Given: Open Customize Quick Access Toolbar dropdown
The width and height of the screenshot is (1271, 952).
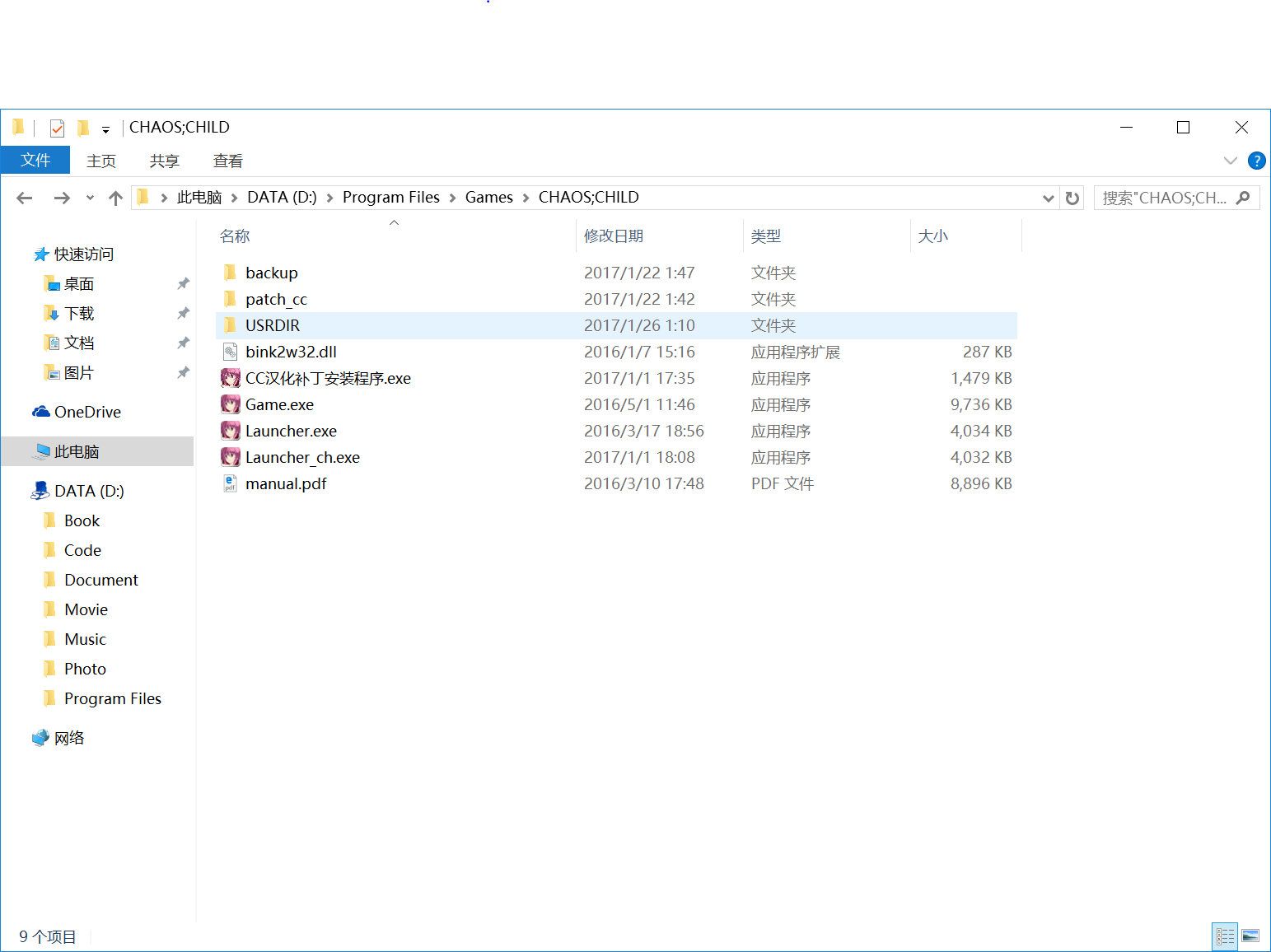Looking at the screenshot, I should pyautogui.click(x=105, y=129).
